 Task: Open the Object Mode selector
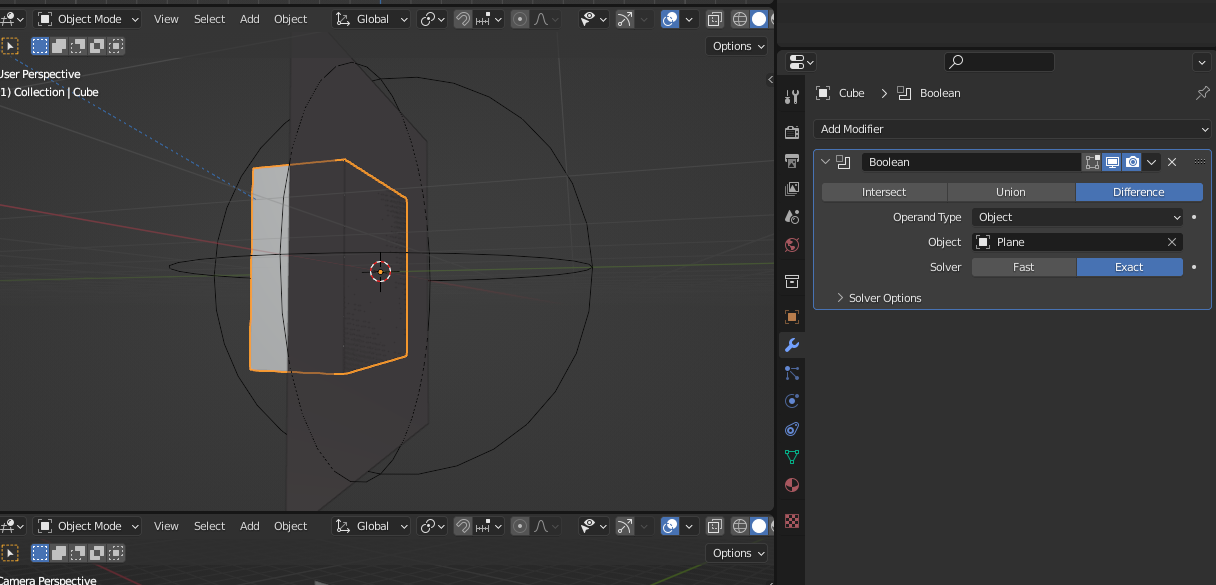pos(86,18)
